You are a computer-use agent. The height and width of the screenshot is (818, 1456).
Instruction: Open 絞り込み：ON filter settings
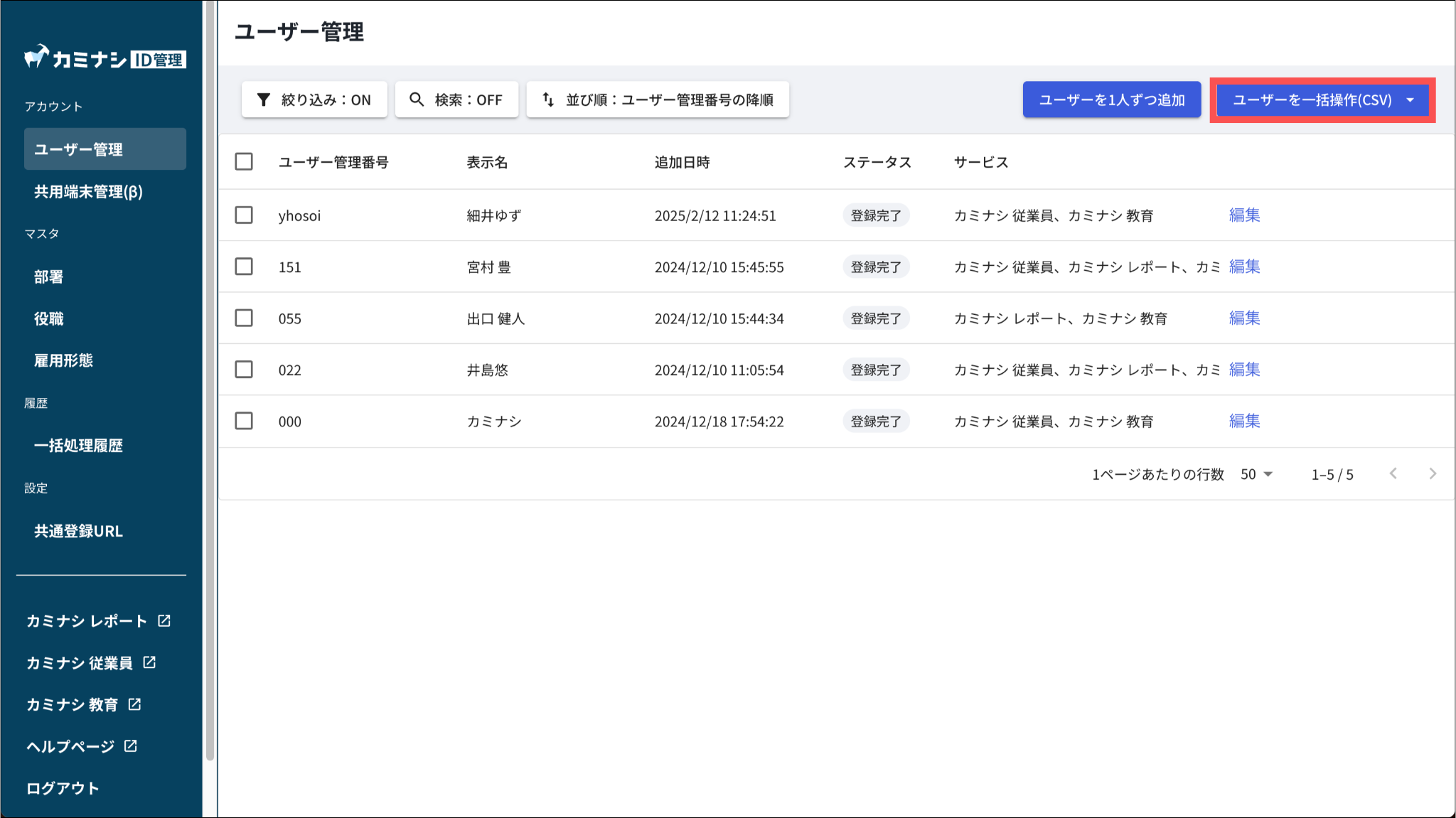click(x=314, y=99)
